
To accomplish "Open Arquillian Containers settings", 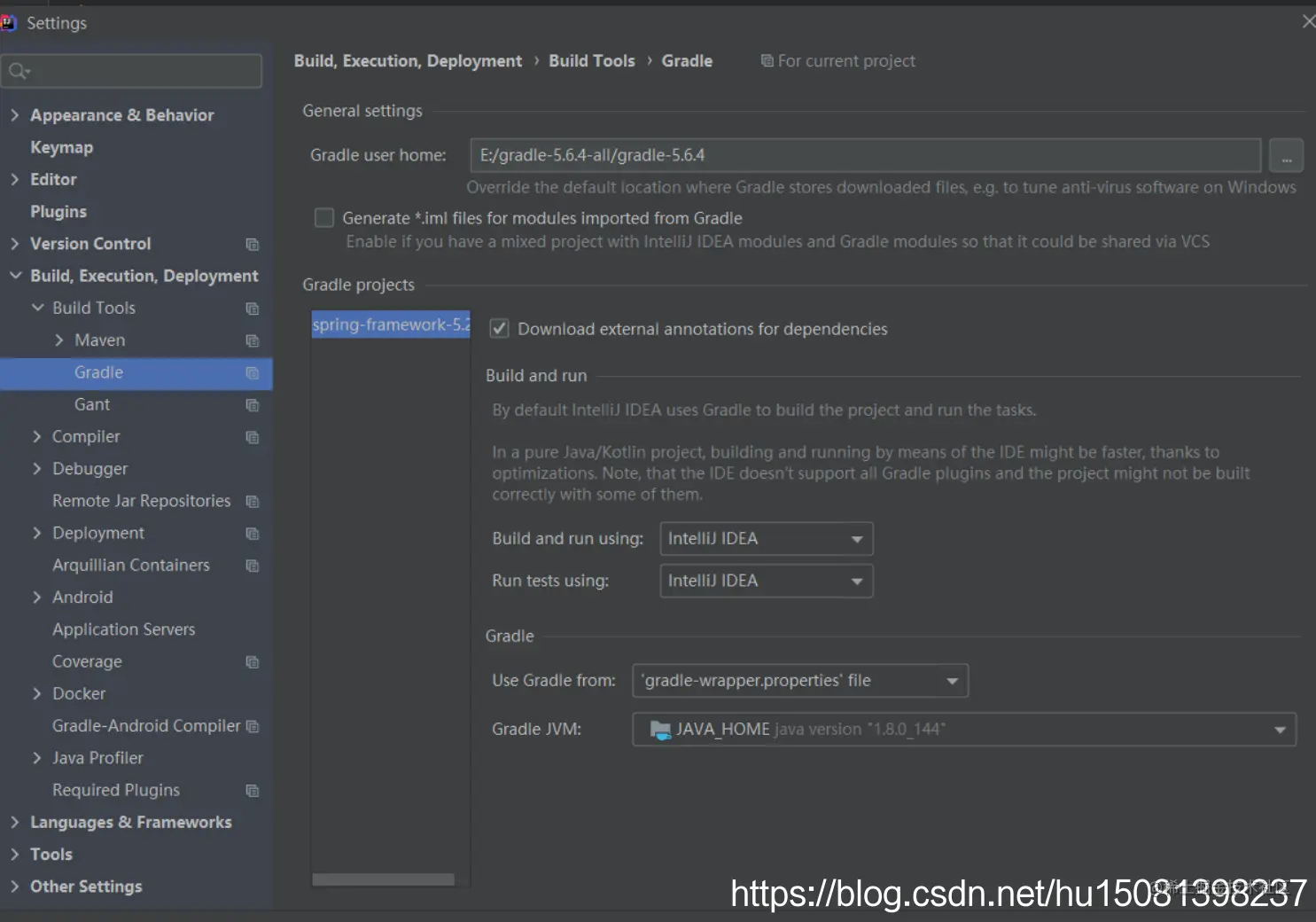I will point(131,566).
